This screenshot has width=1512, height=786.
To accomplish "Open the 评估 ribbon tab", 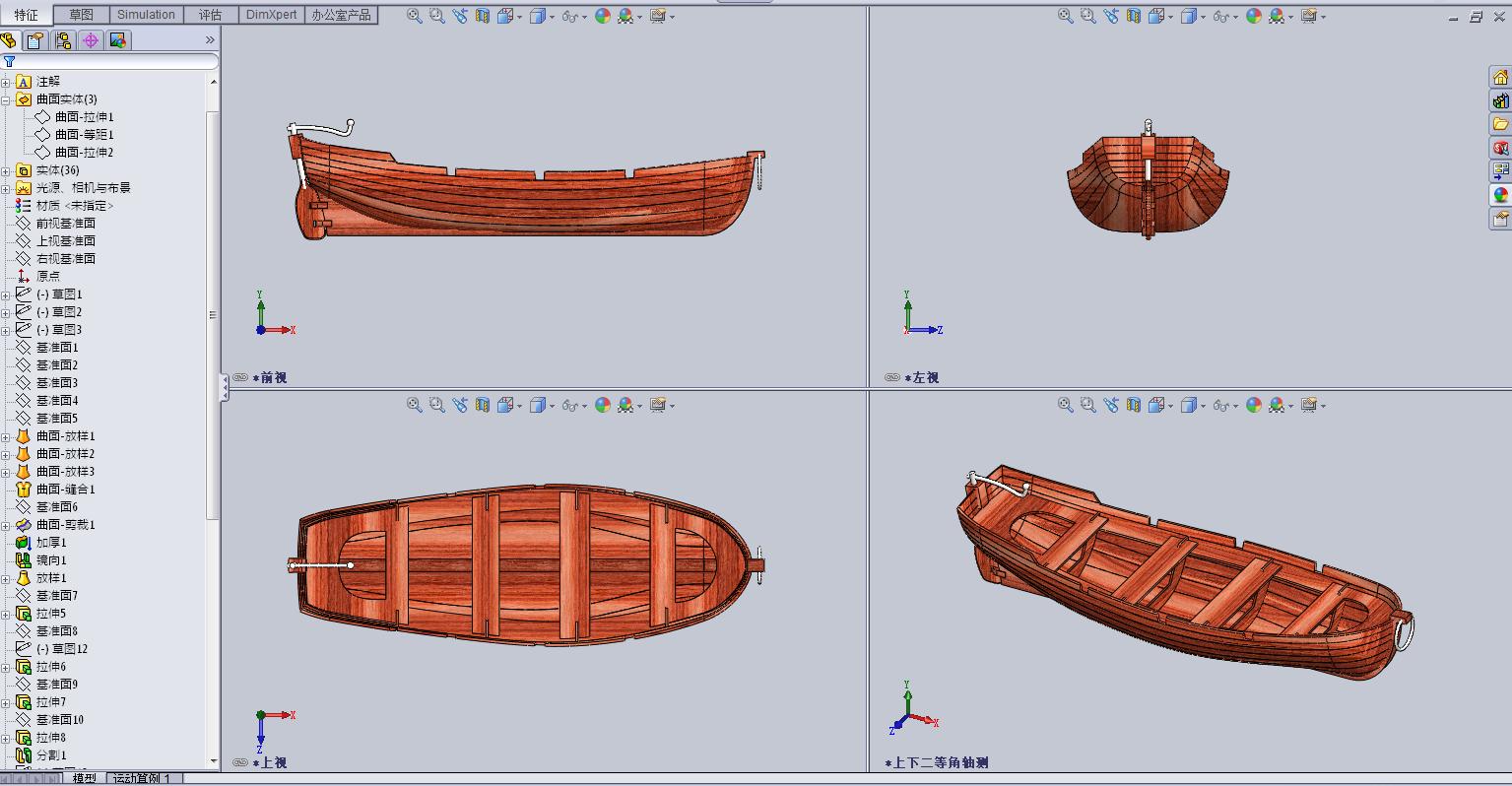I will click(x=211, y=15).
